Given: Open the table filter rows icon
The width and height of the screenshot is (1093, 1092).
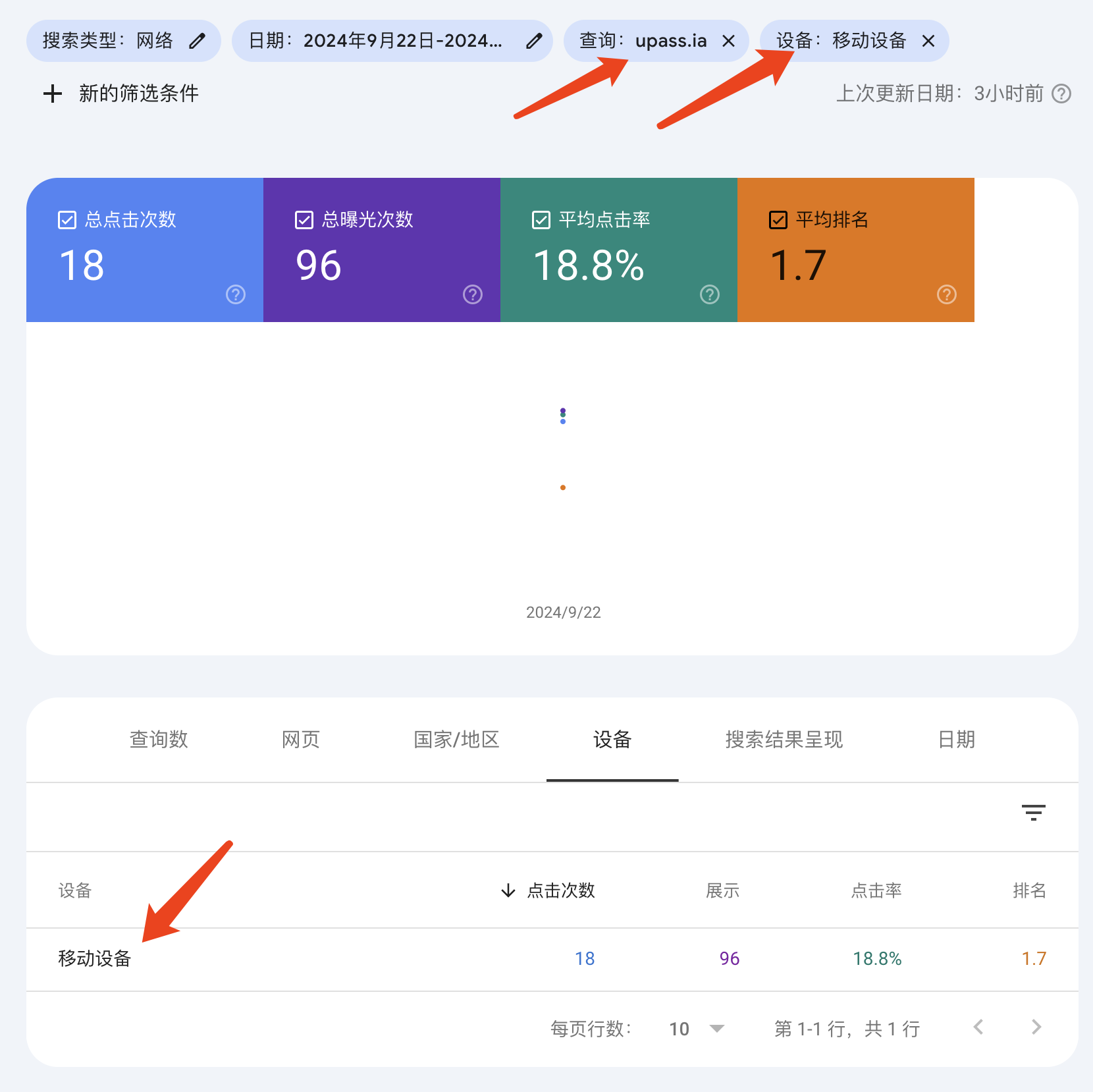Looking at the screenshot, I should [x=1034, y=813].
